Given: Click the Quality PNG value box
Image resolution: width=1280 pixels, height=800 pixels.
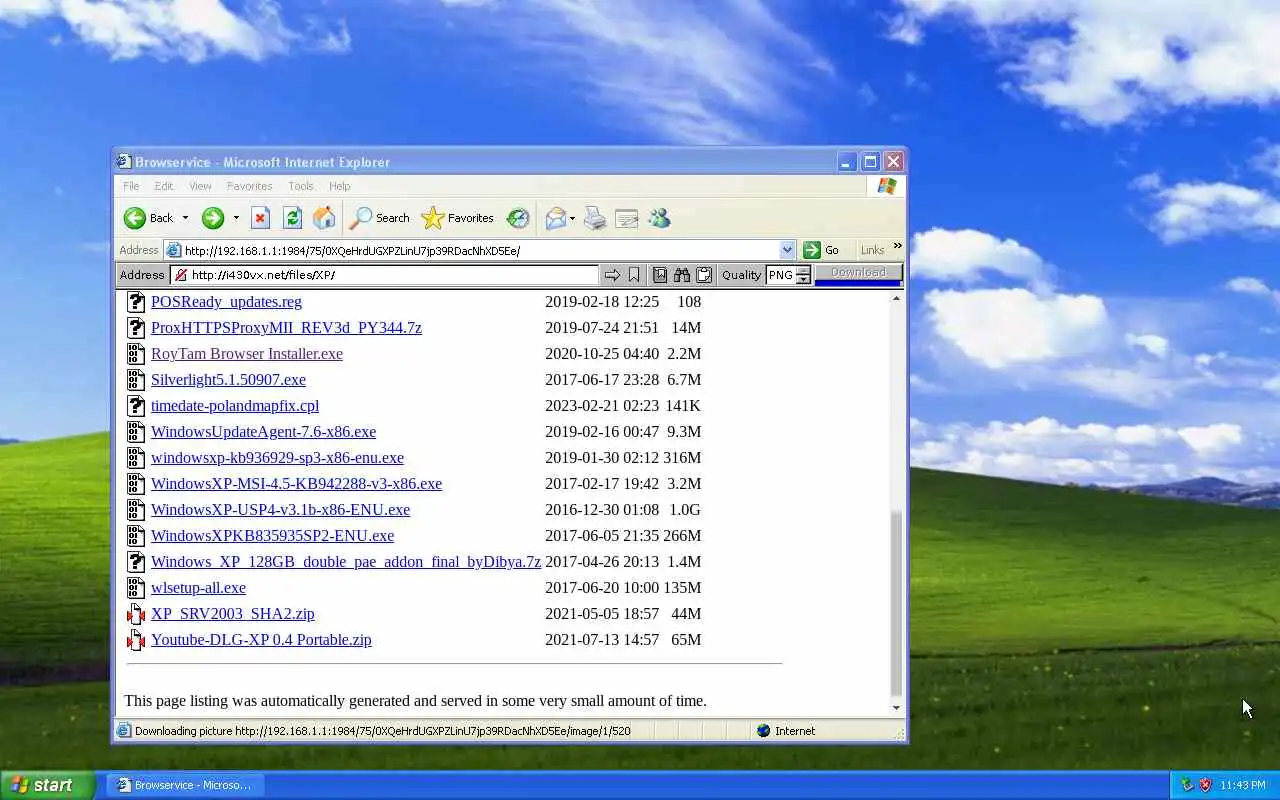Looking at the screenshot, I should (x=781, y=275).
